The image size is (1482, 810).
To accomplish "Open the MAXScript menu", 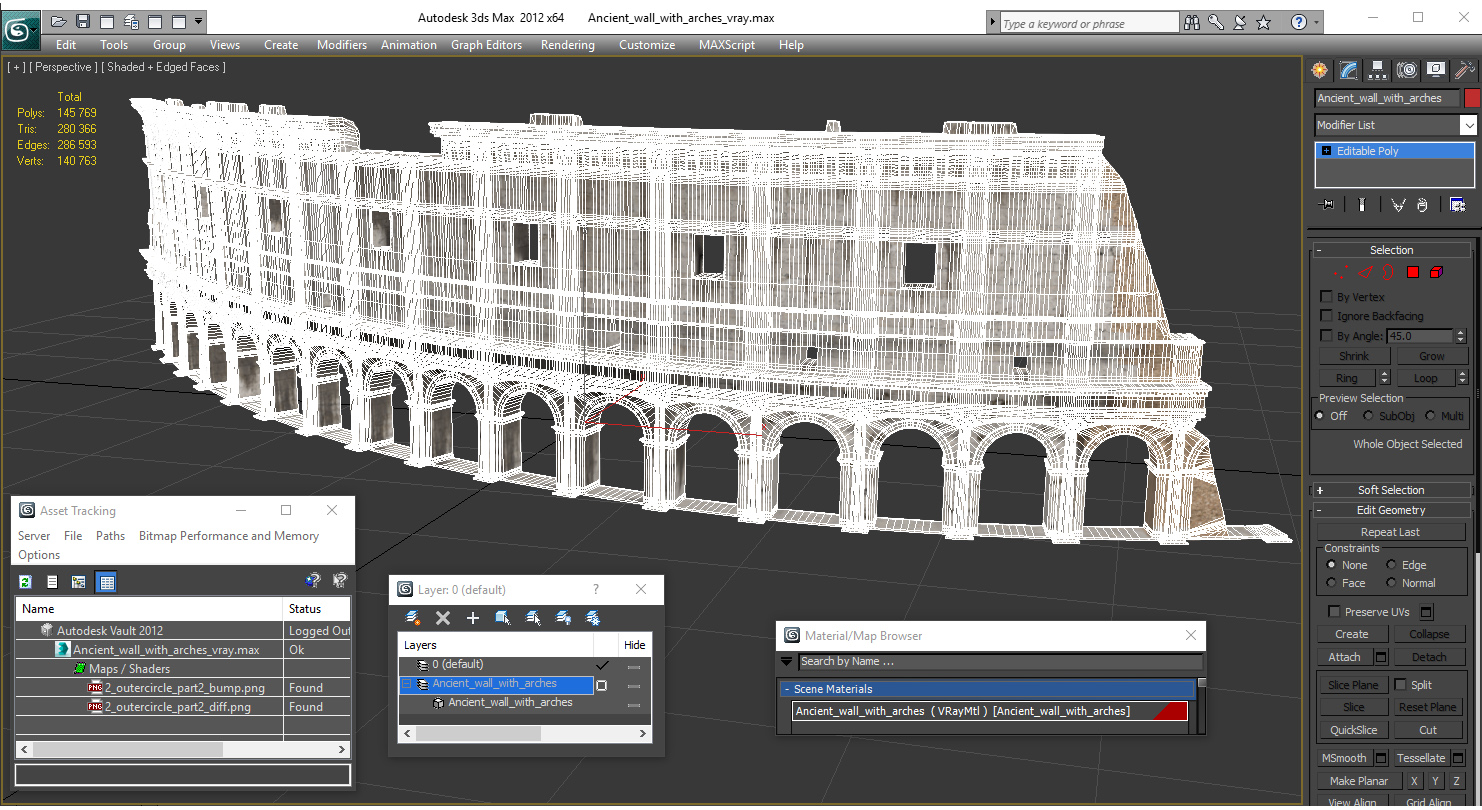I will pos(726,45).
